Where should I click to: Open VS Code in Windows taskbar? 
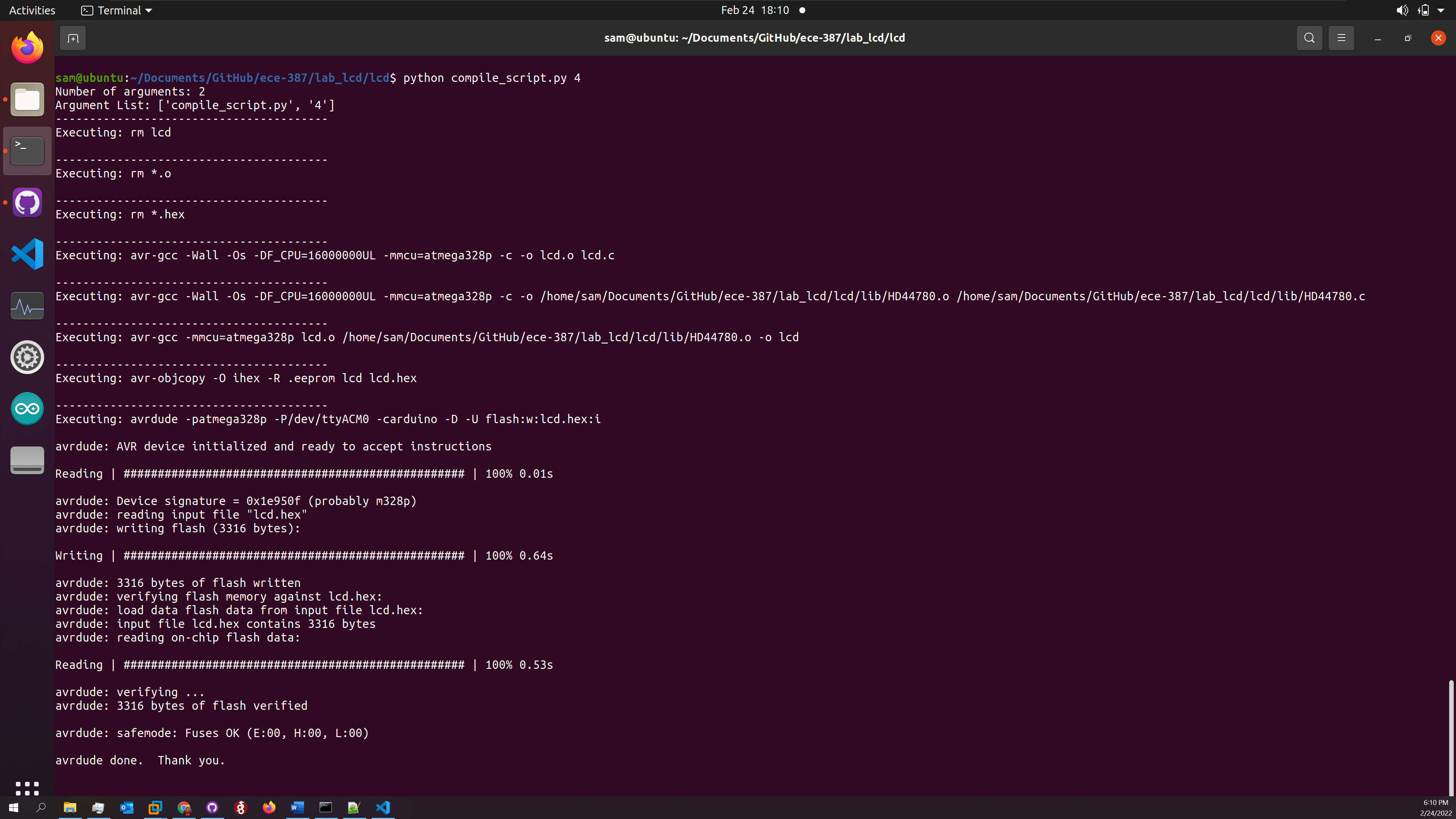(x=383, y=808)
